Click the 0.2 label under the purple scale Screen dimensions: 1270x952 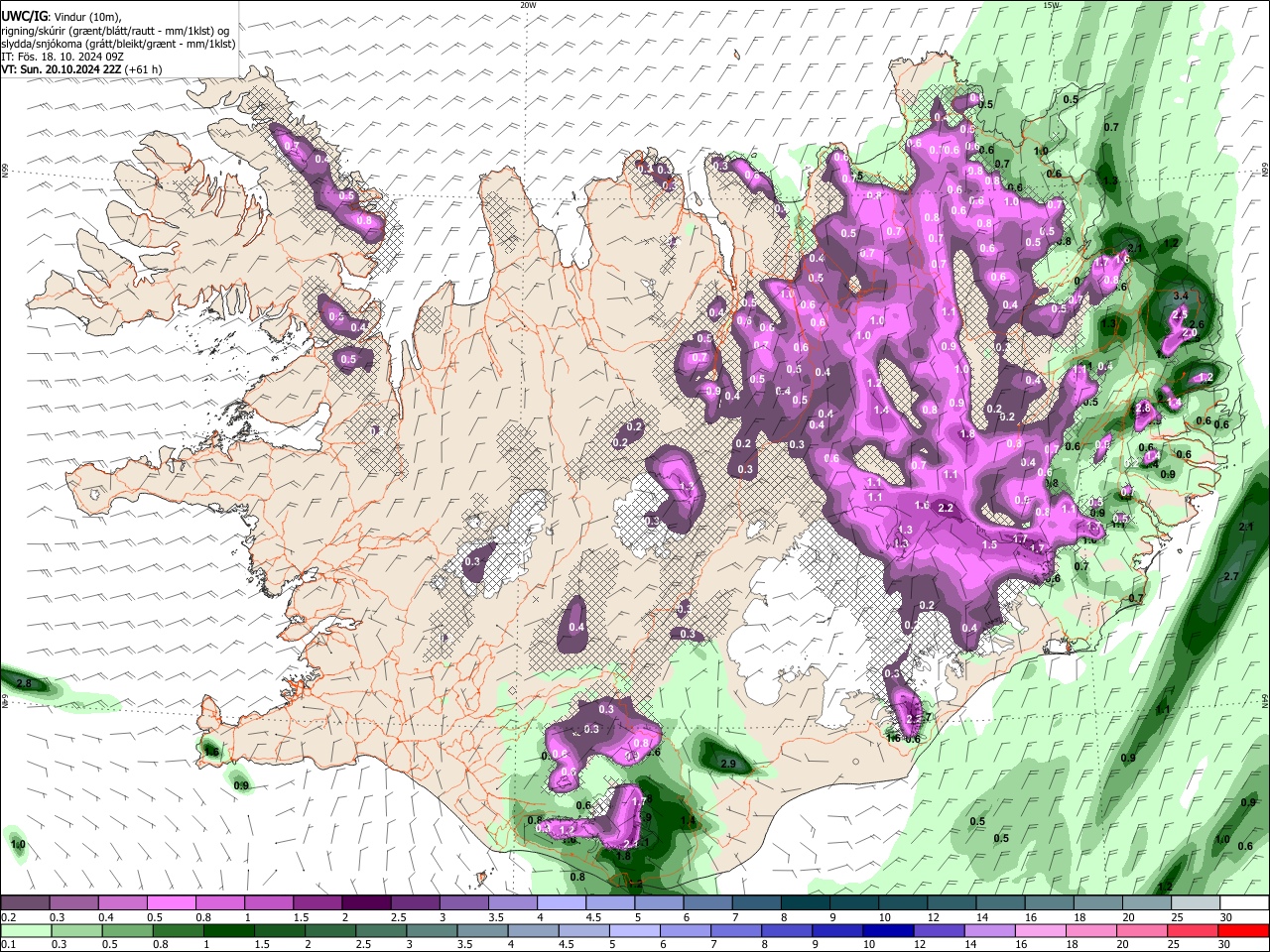tap(8, 917)
